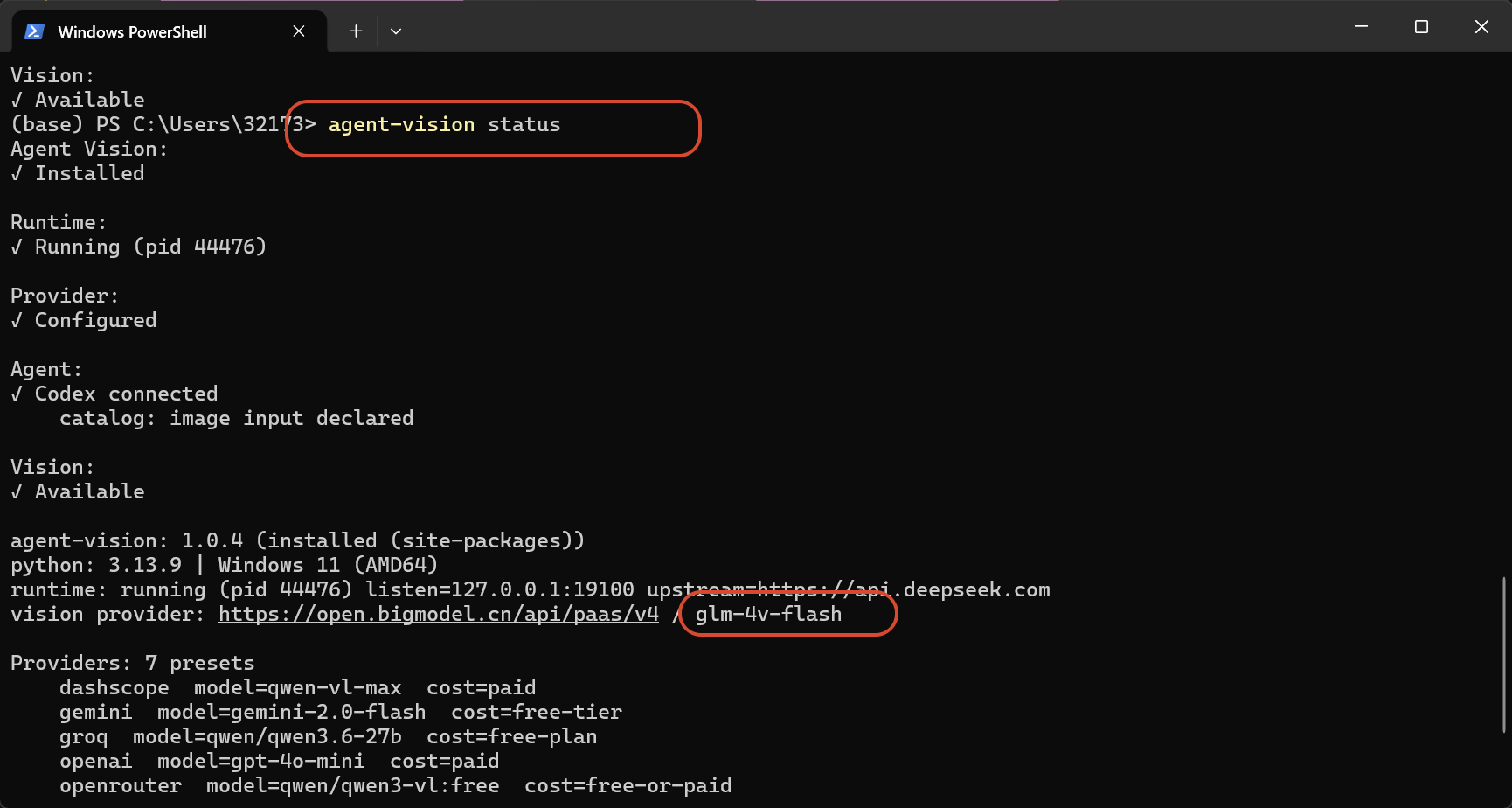Close the terminal window

(1481, 27)
